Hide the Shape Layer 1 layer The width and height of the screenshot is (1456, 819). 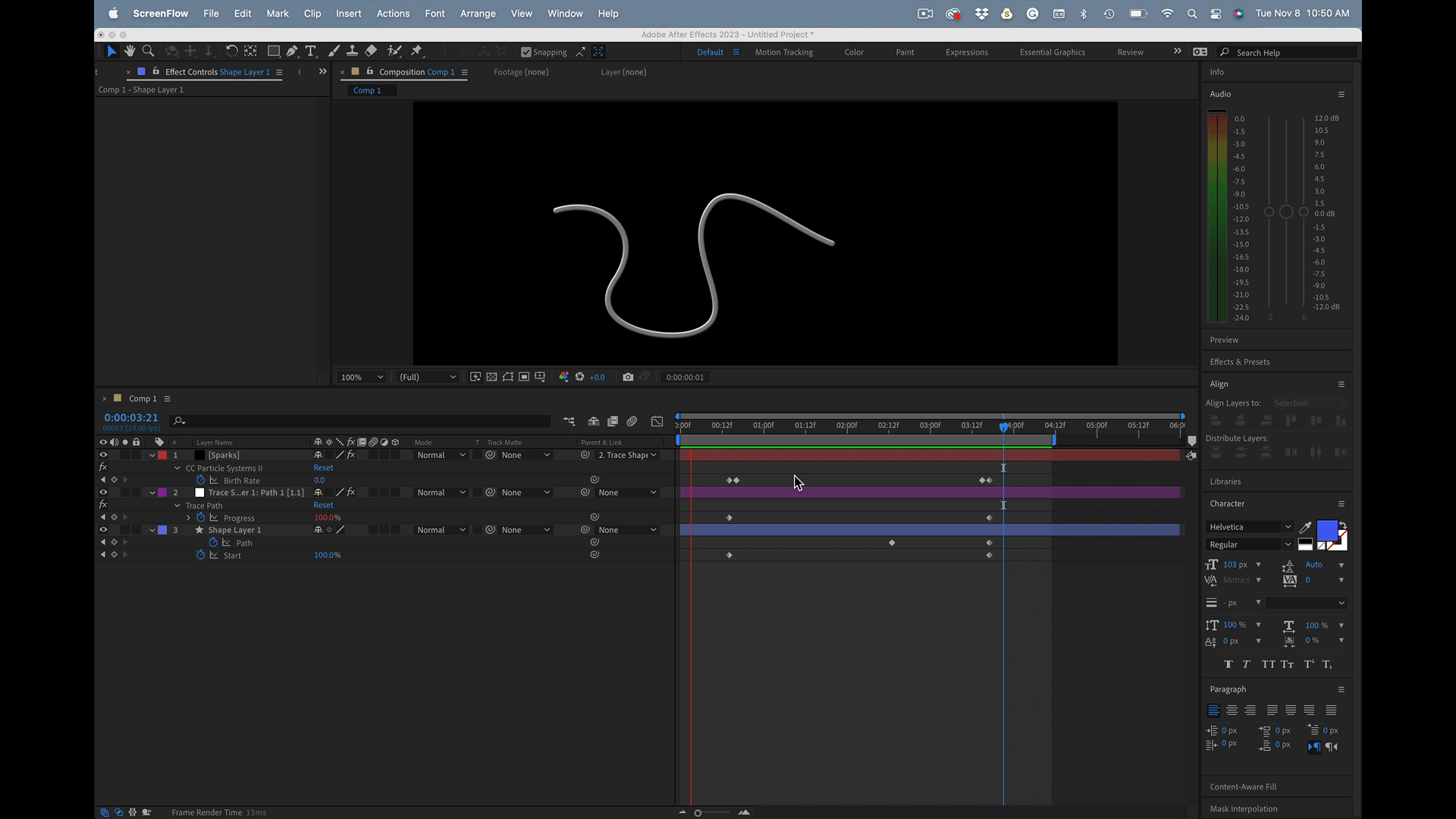[103, 530]
